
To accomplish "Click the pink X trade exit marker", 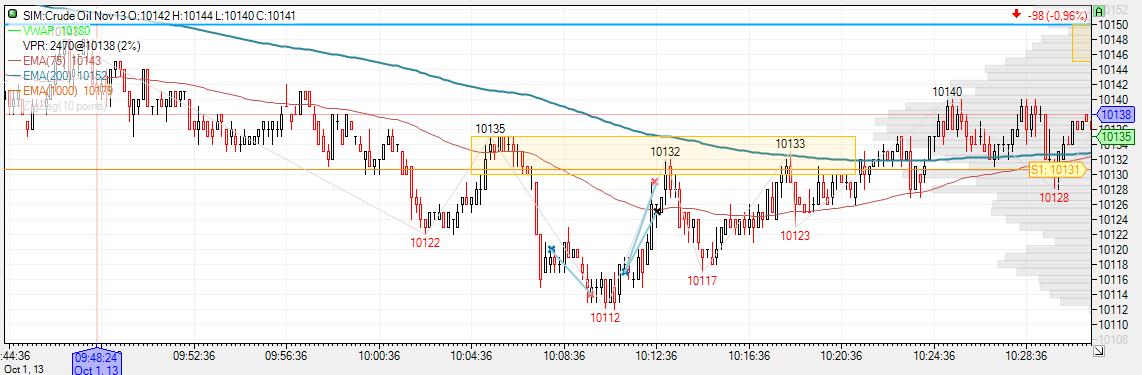I will [654, 181].
